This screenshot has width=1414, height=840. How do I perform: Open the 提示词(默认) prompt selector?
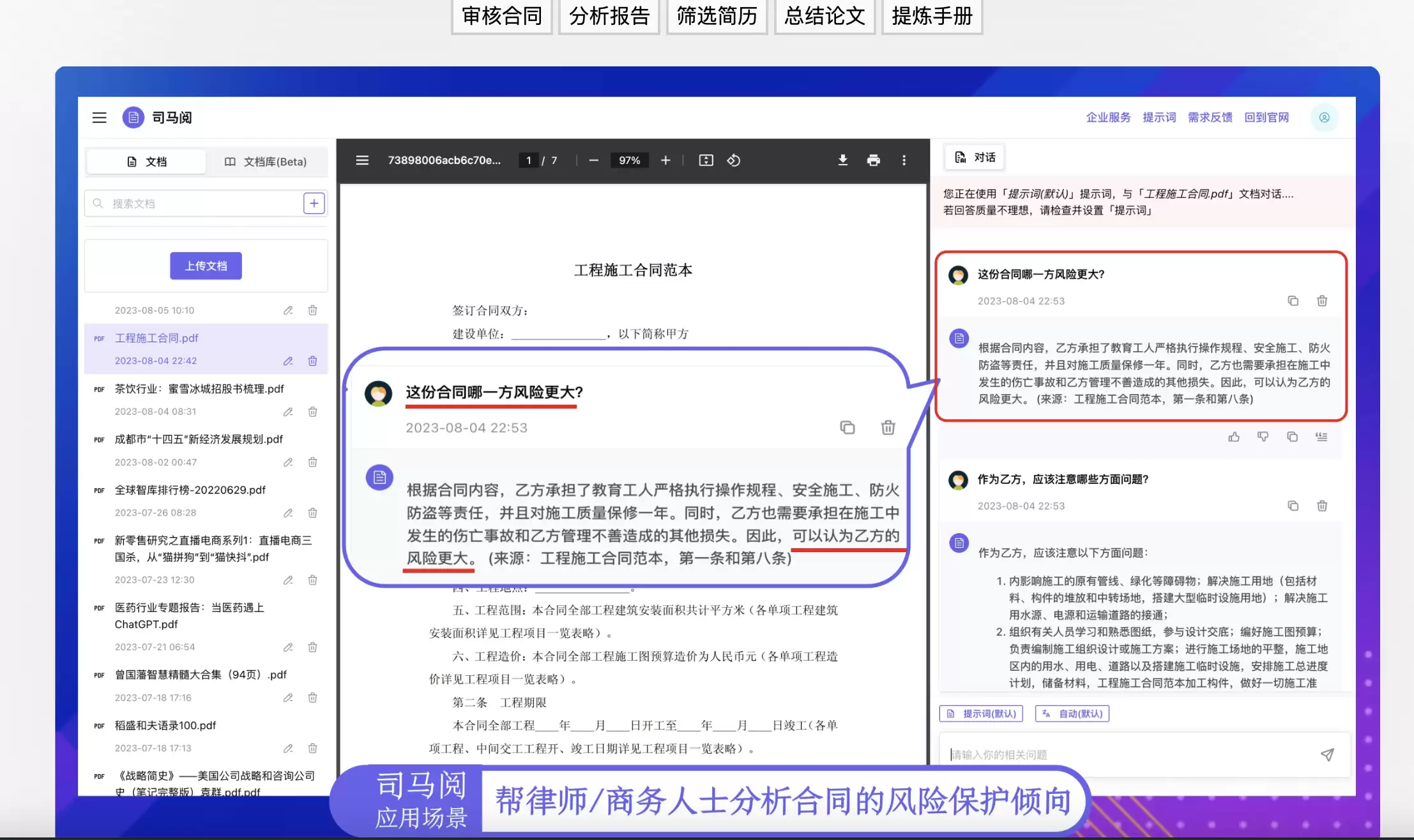click(x=981, y=714)
